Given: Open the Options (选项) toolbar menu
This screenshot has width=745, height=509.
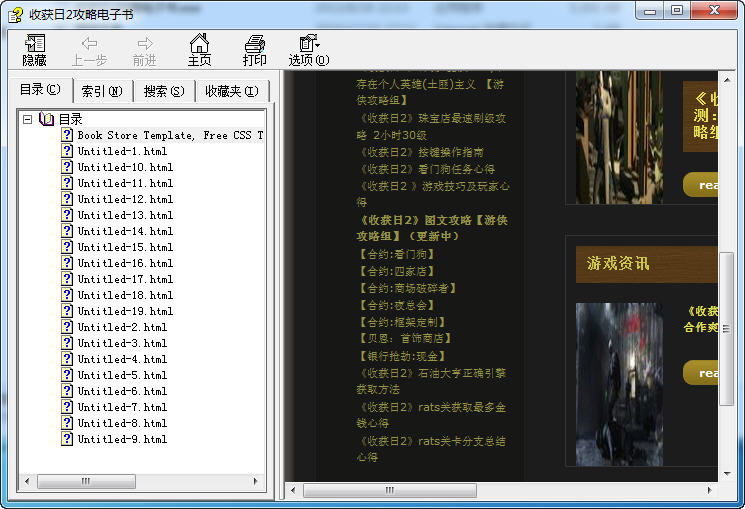Looking at the screenshot, I should 309,50.
